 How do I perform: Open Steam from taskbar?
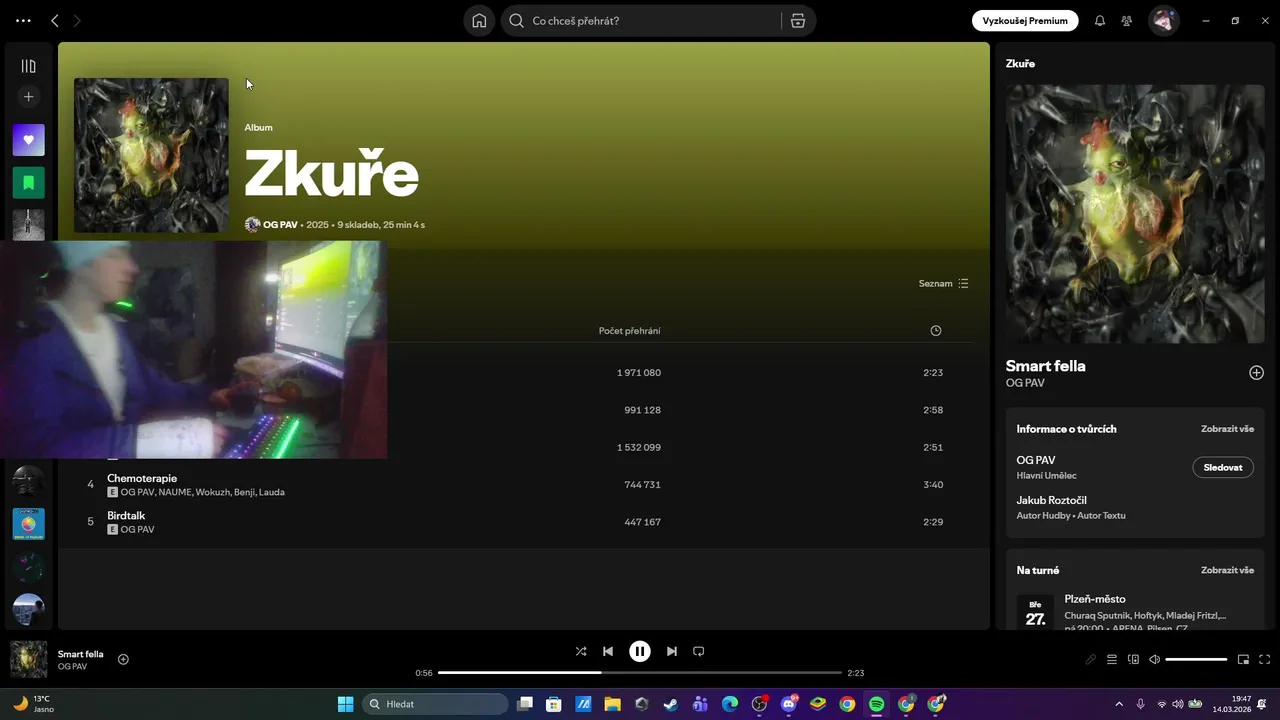(x=670, y=704)
